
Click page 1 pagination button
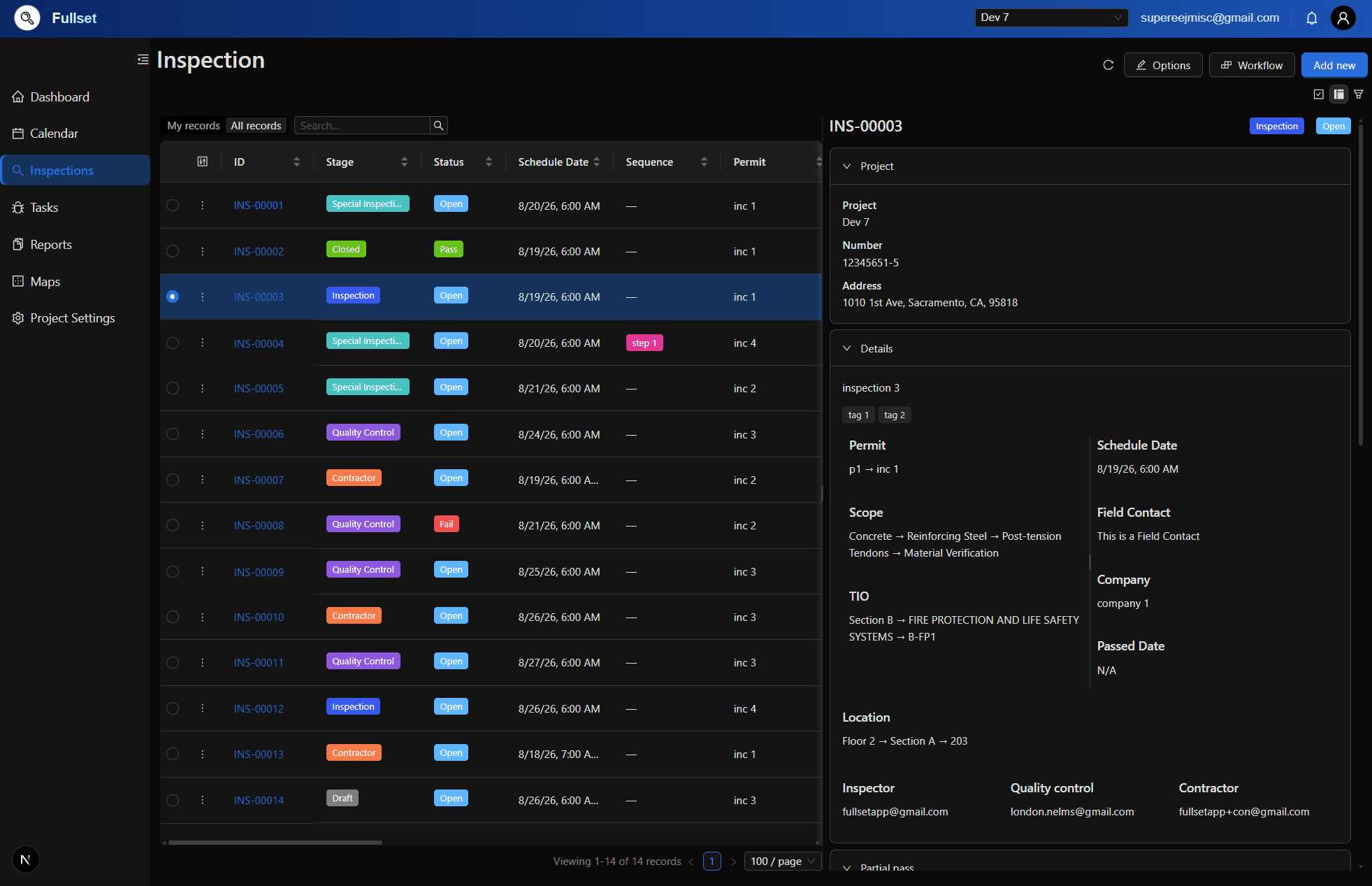point(712,862)
